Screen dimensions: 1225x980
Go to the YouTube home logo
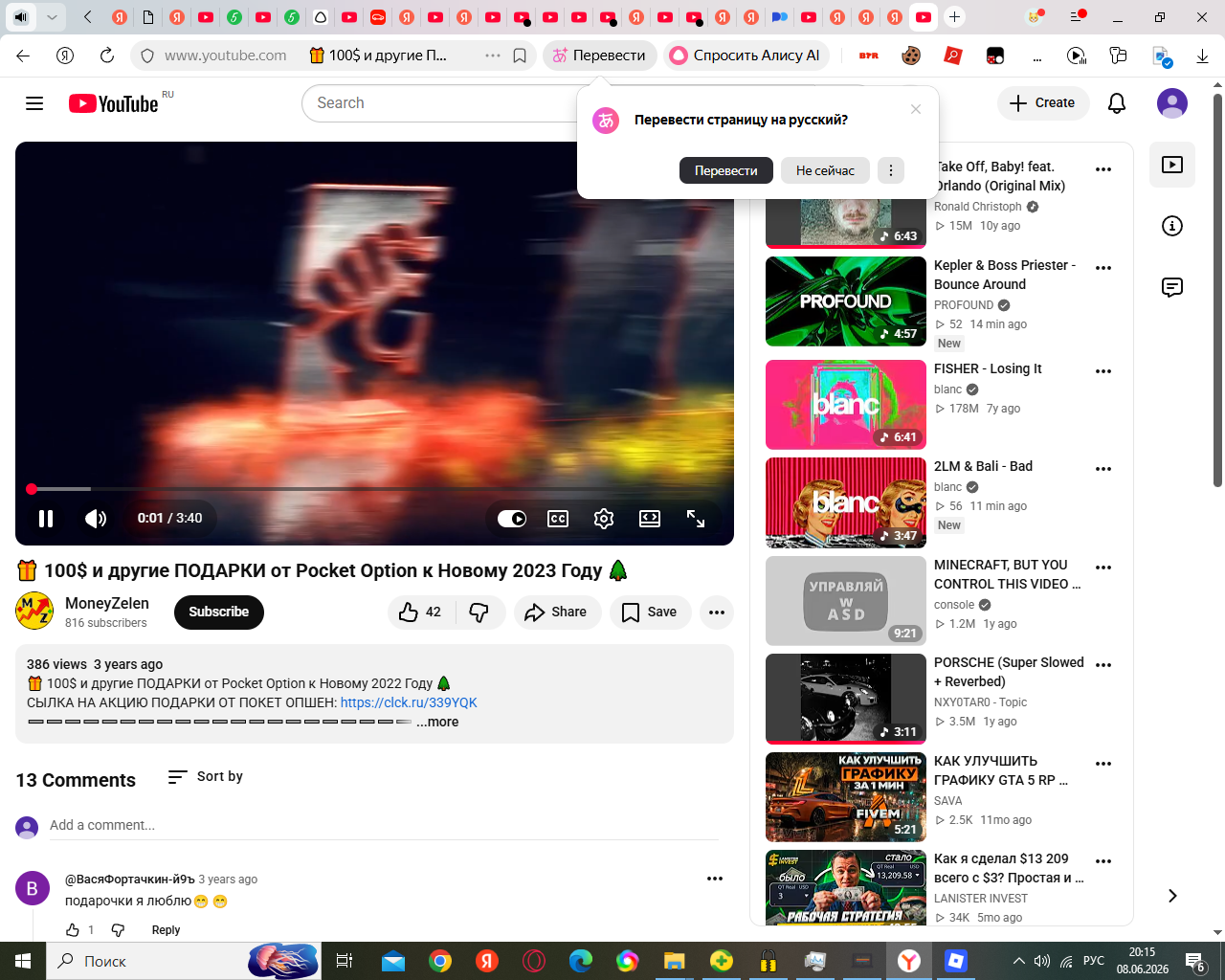tap(114, 103)
